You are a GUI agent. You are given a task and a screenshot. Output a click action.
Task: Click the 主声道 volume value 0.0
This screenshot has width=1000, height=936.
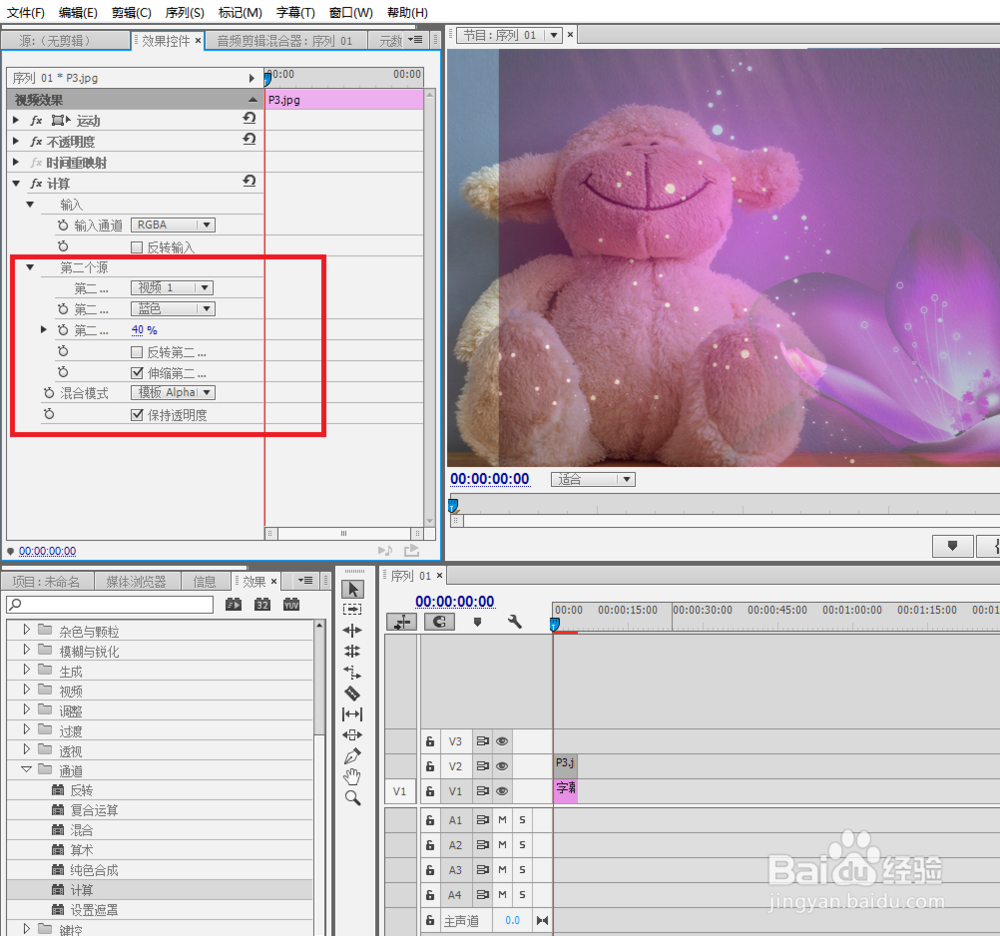(512, 920)
